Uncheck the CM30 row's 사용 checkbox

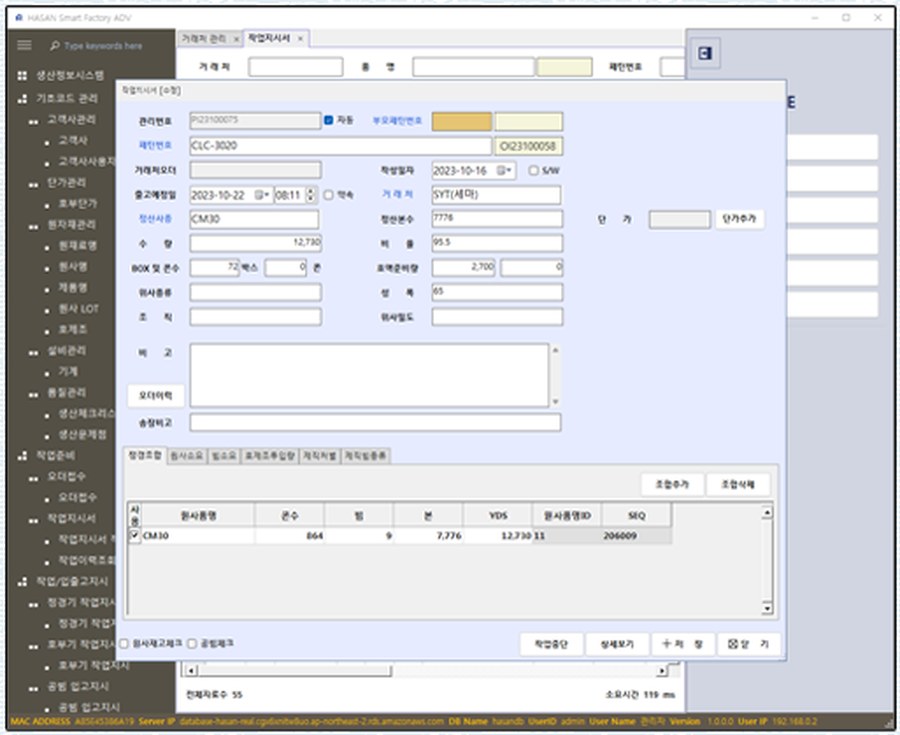(x=134, y=535)
